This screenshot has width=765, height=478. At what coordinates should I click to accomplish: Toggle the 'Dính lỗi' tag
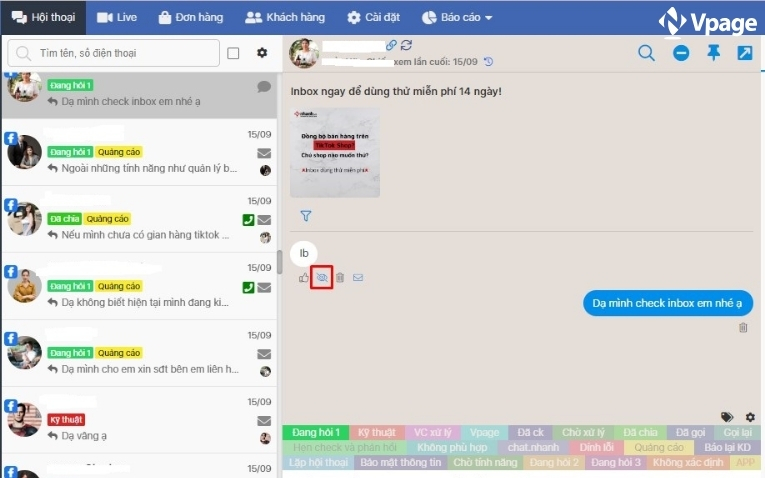pos(596,447)
